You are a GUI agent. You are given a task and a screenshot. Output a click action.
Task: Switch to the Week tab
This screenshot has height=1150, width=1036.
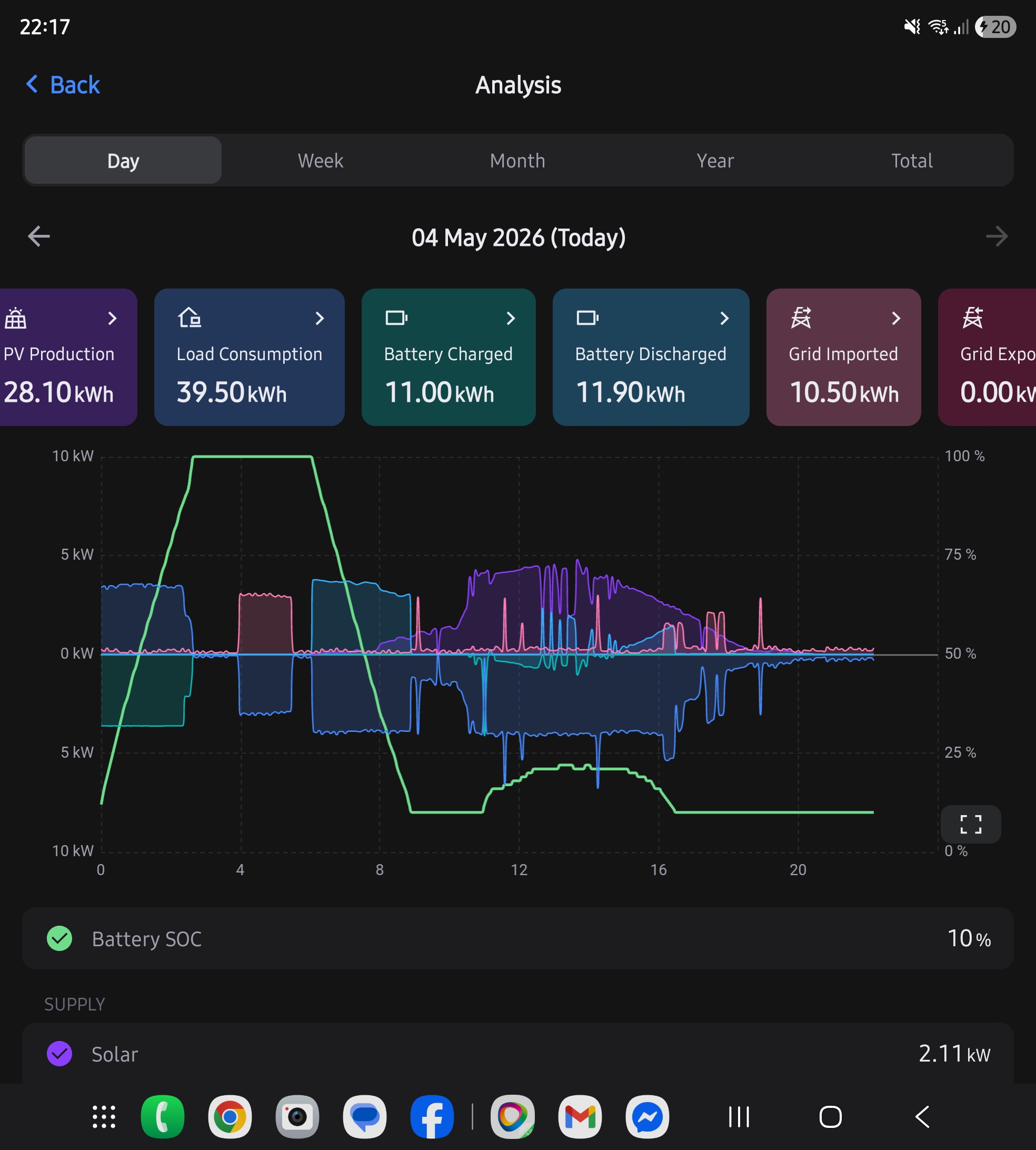321,161
